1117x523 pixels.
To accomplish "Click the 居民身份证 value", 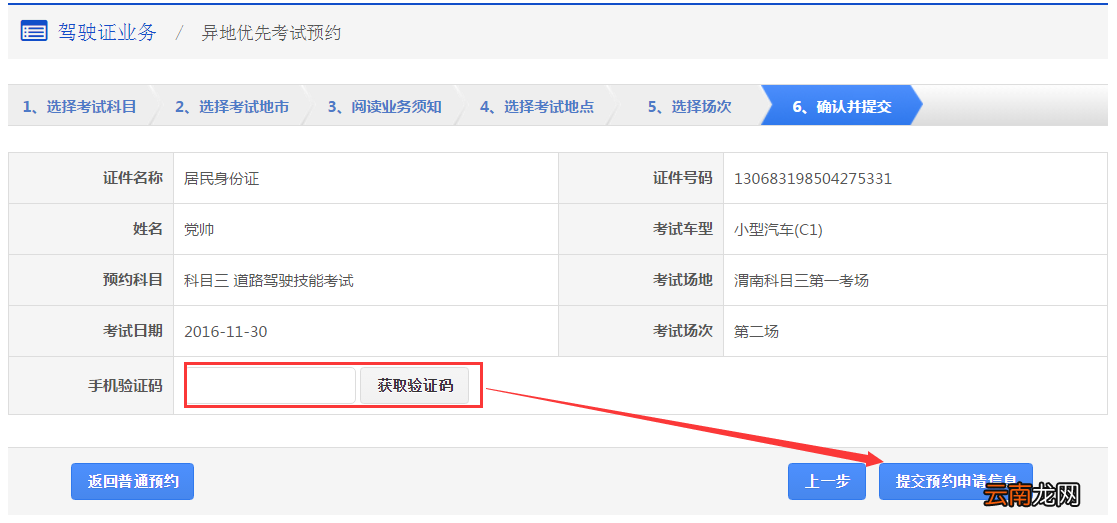I will (222, 179).
